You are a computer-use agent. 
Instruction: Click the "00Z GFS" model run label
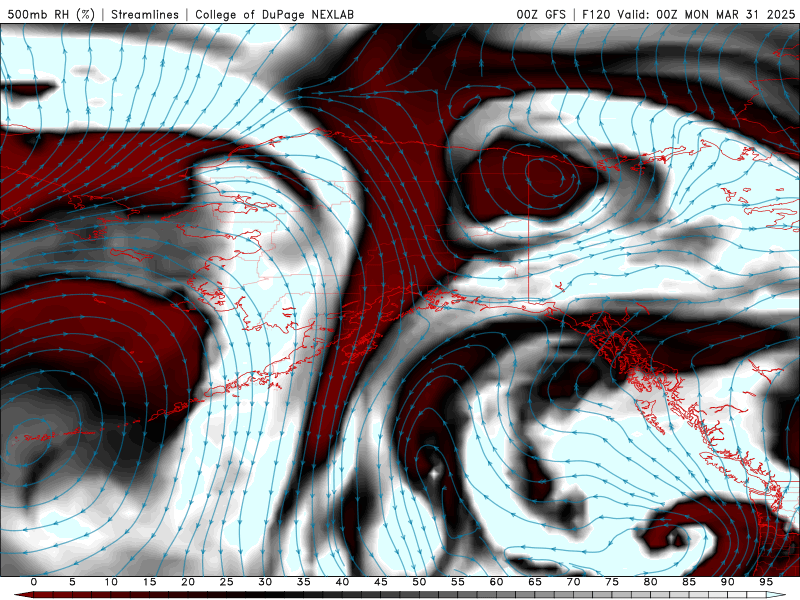pyautogui.click(x=541, y=14)
